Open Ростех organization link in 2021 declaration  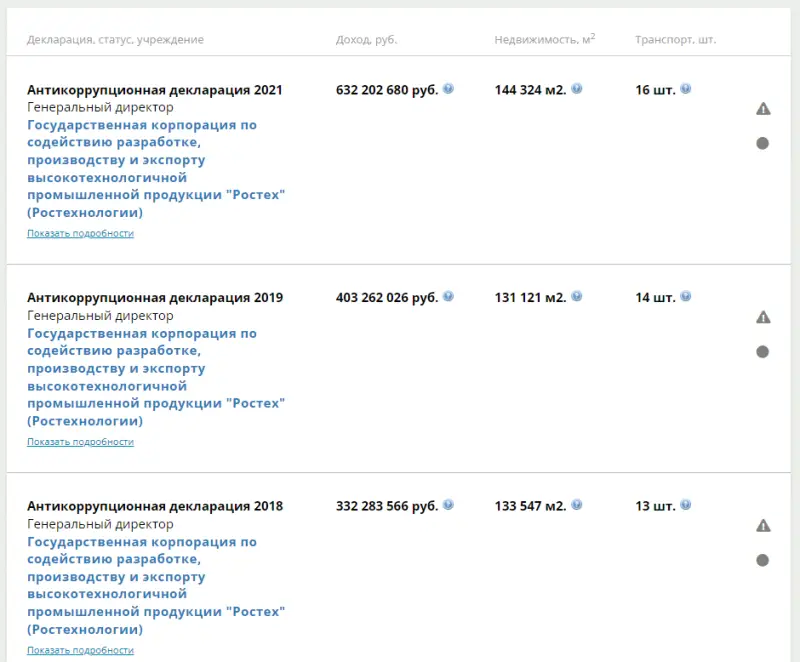155,168
